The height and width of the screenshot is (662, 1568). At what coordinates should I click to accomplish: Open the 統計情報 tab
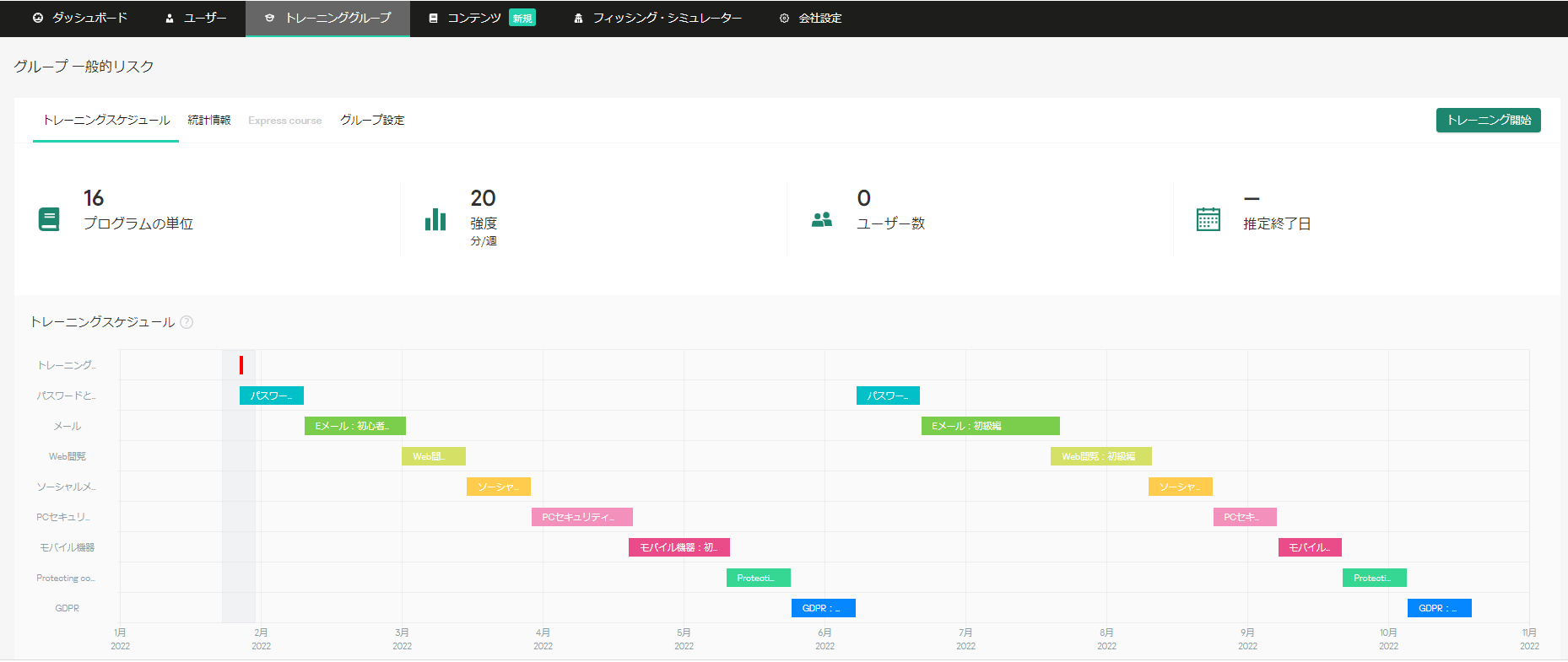click(x=209, y=121)
